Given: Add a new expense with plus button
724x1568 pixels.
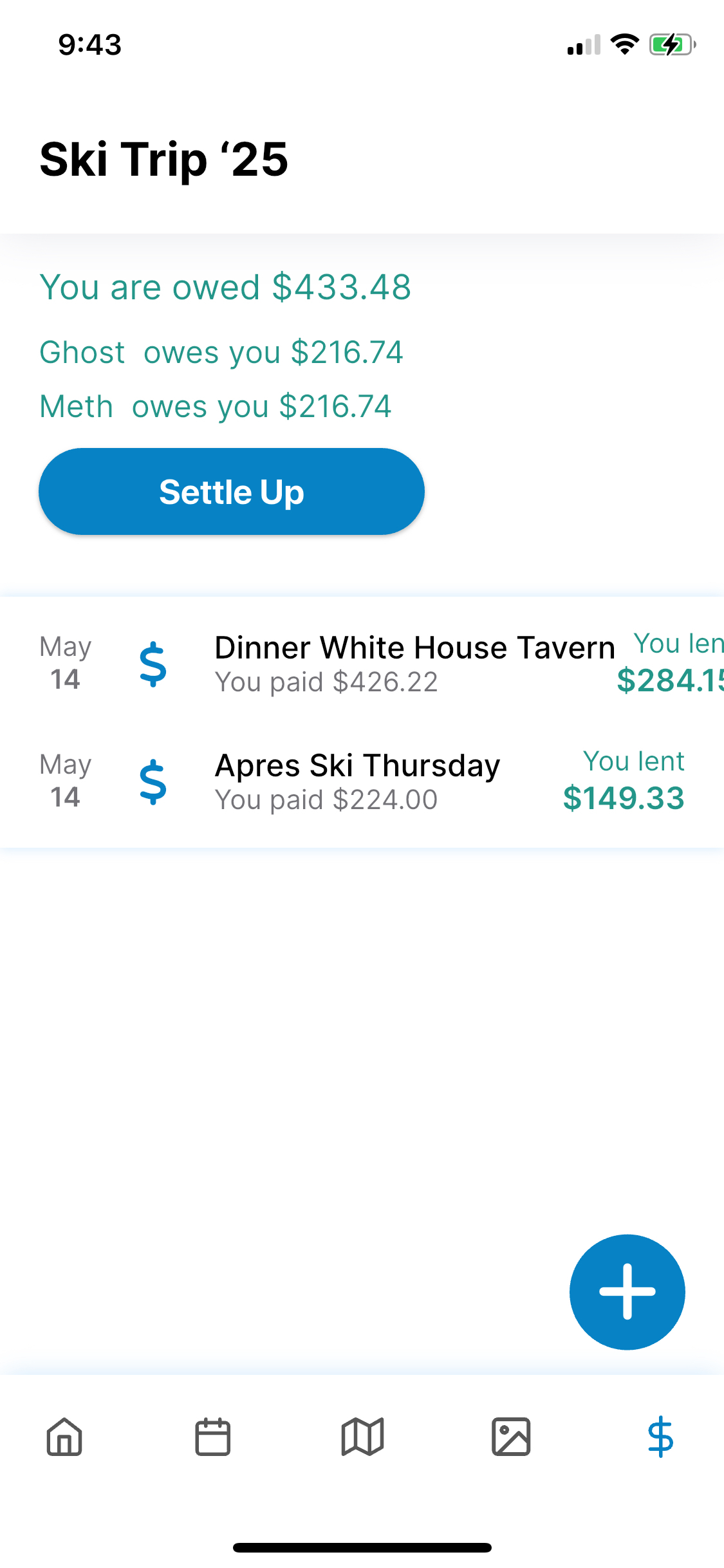Looking at the screenshot, I should 627,1292.
